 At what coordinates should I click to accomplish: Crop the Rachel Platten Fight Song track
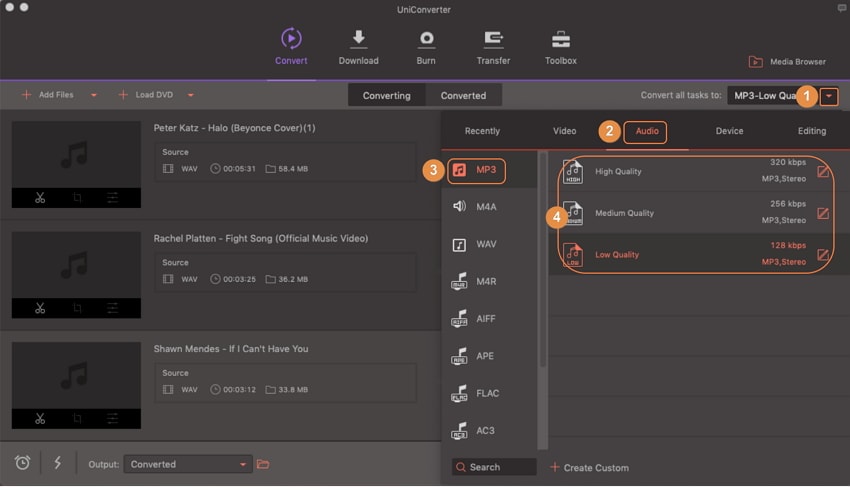pos(77,308)
